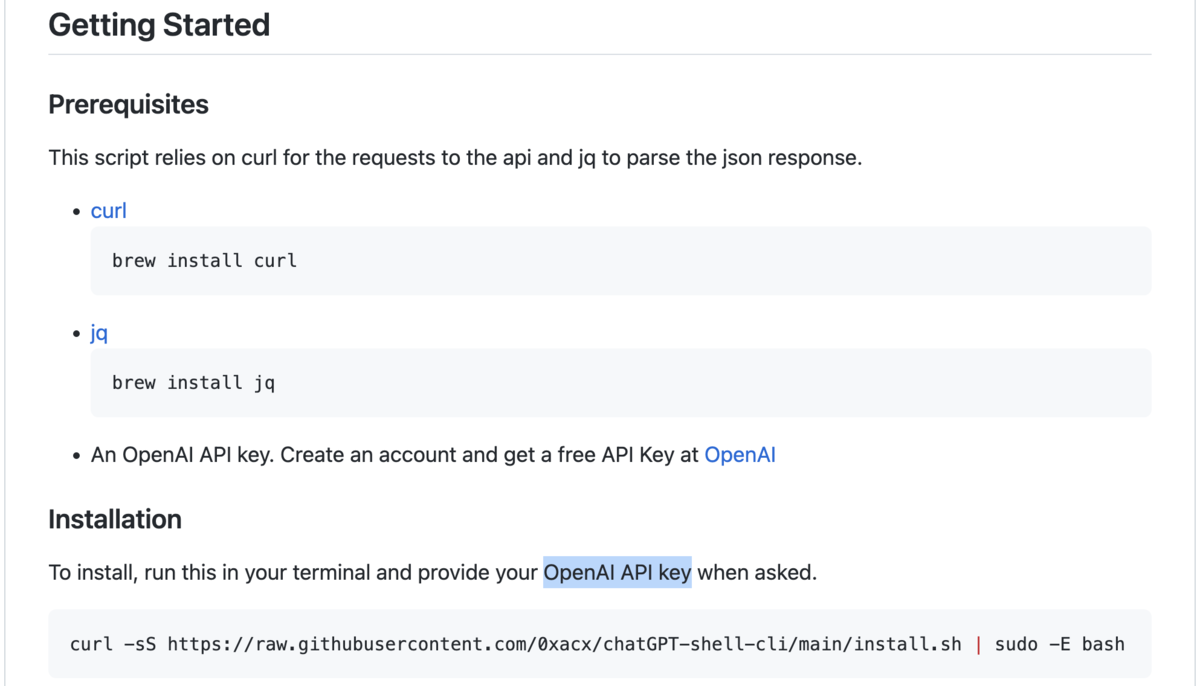The height and width of the screenshot is (686, 1200).
Task: Visit the OpenAI link for API key
Action: click(740, 455)
